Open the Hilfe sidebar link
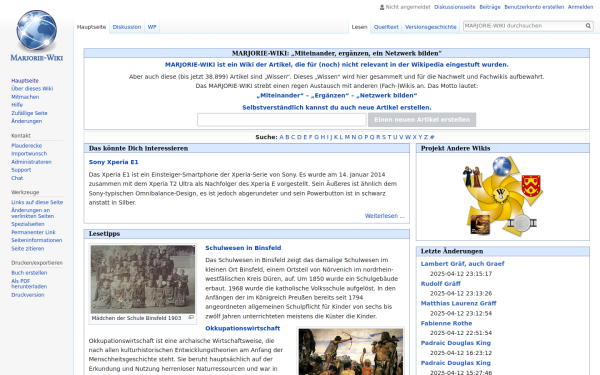600x375 pixels. [17, 104]
